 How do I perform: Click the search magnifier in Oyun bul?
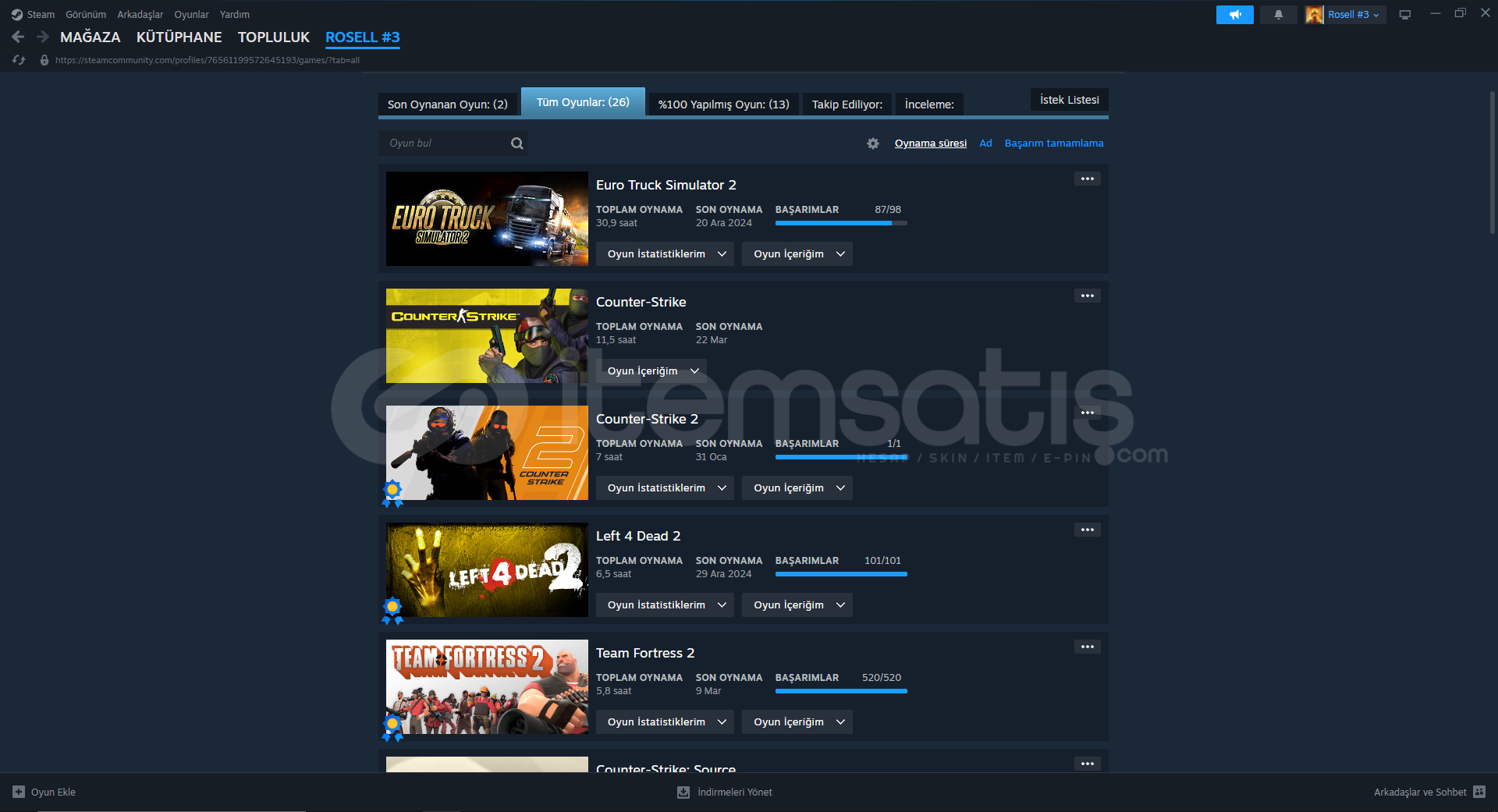[516, 144]
